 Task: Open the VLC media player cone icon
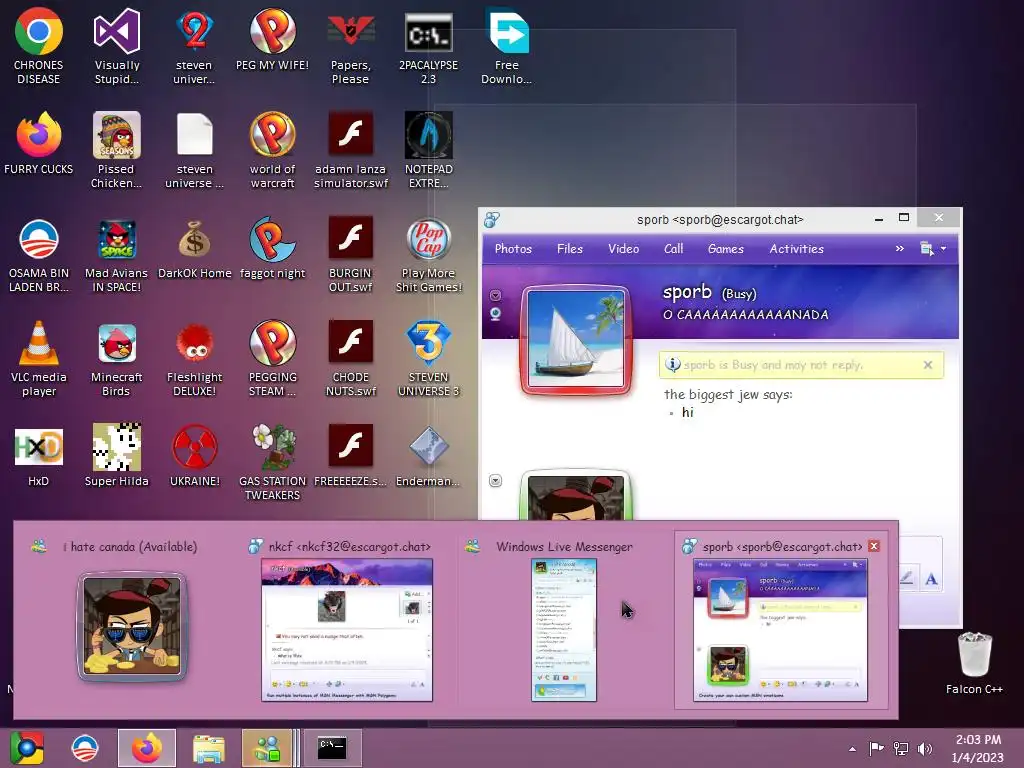[39, 358]
